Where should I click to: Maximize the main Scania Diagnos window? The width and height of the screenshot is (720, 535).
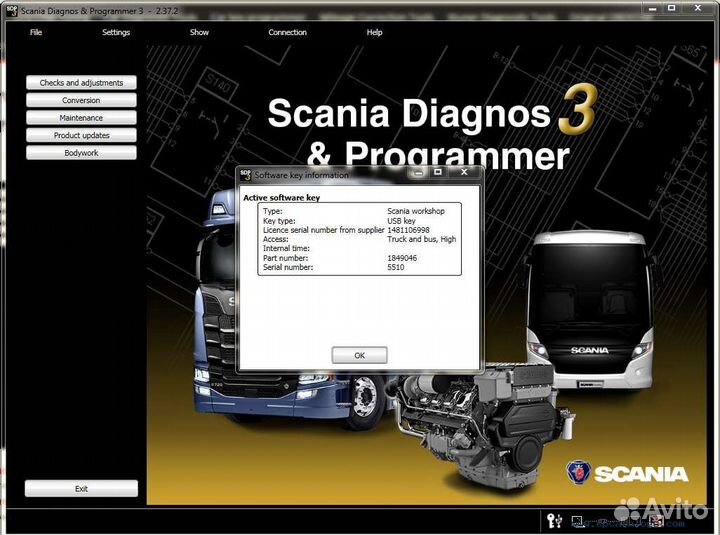672,8
